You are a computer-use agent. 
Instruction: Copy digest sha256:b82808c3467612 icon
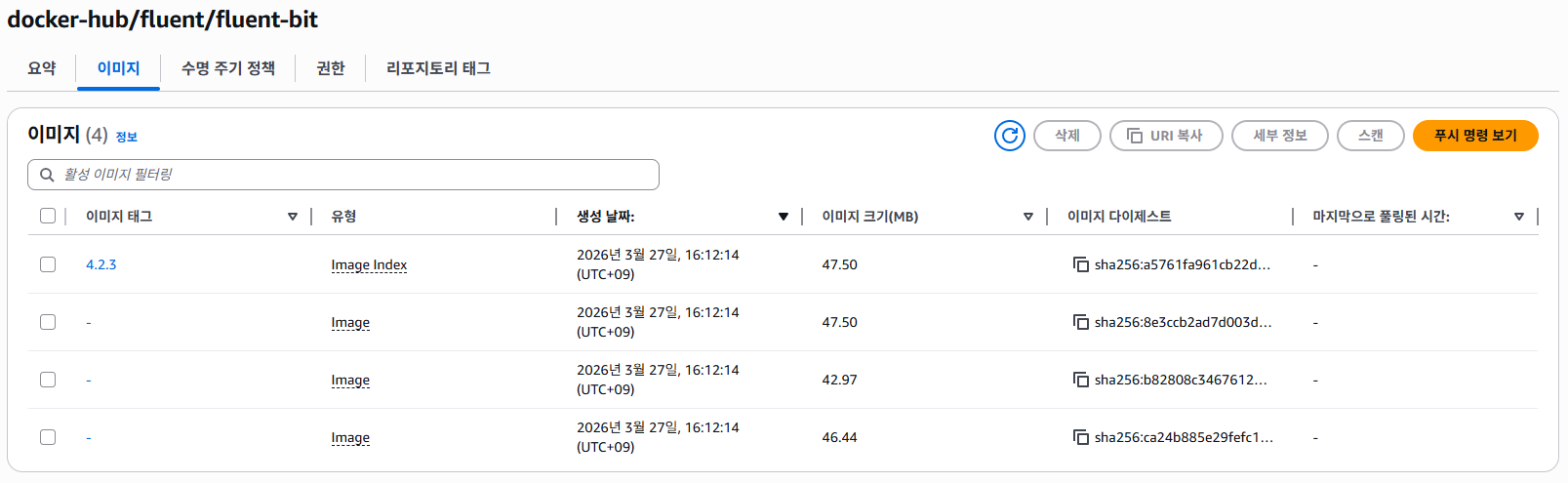[x=1080, y=380]
